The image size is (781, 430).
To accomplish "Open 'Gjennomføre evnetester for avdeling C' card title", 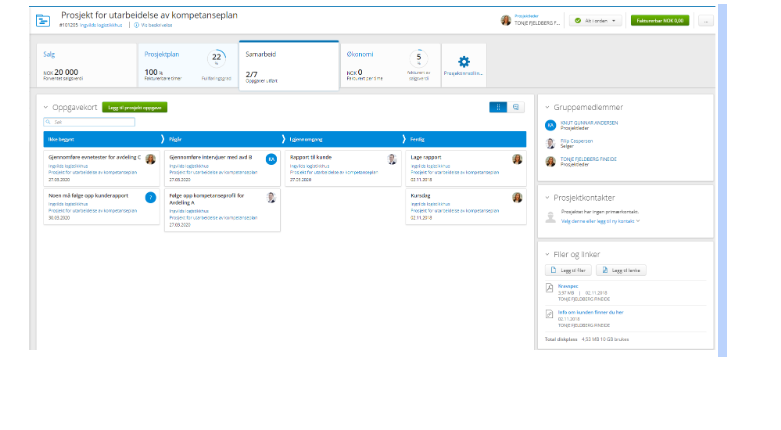I will click(x=95, y=157).
